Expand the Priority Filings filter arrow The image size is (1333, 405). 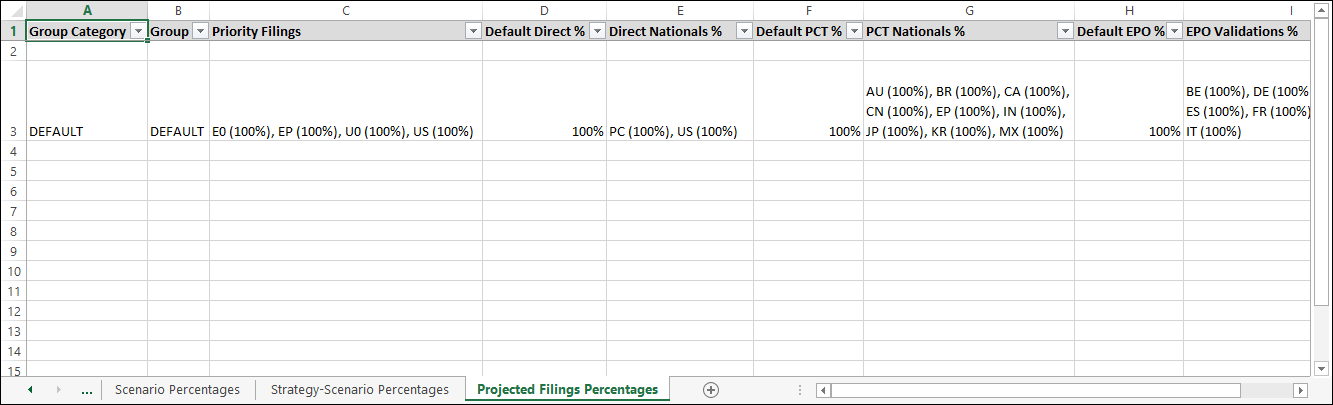pos(473,32)
